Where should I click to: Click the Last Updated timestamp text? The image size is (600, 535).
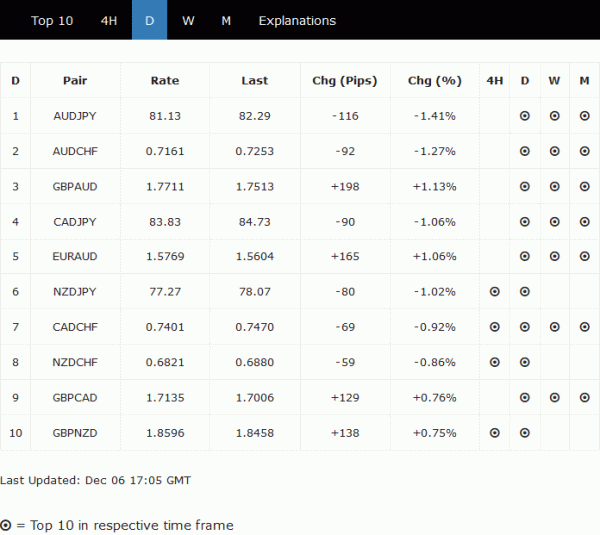point(95,480)
